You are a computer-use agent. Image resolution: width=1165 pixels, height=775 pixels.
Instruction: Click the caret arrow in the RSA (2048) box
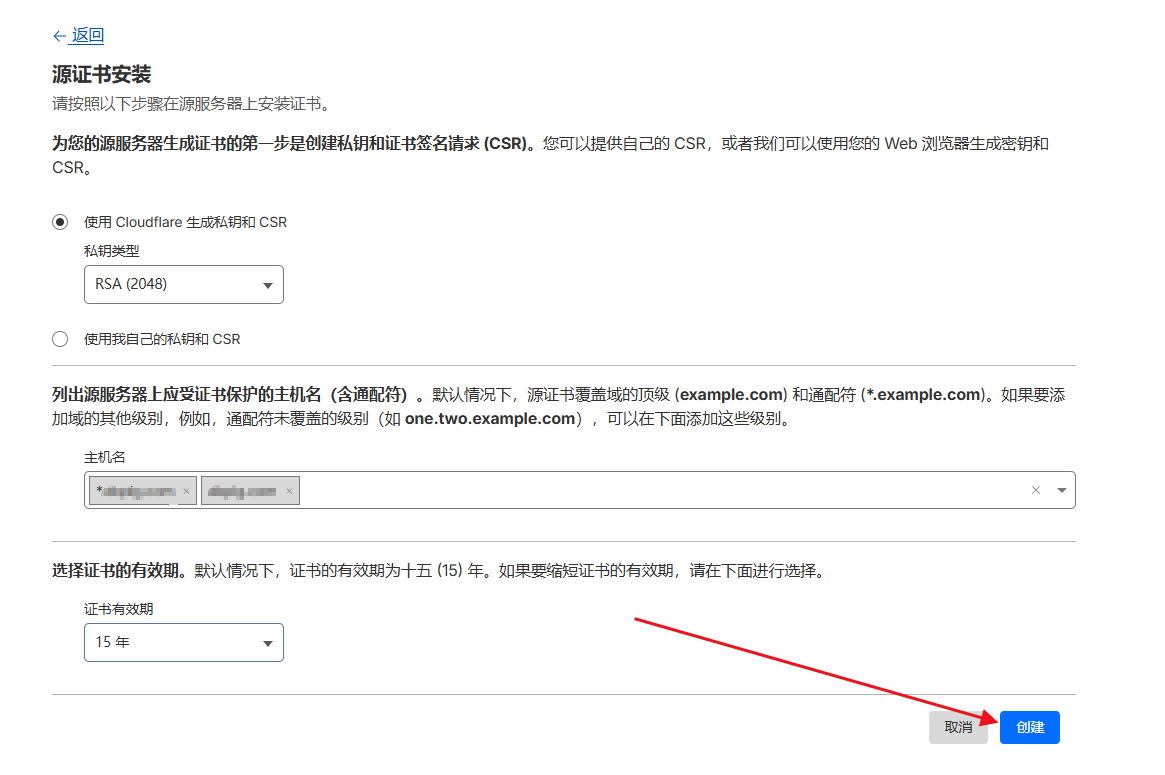tap(267, 286)
